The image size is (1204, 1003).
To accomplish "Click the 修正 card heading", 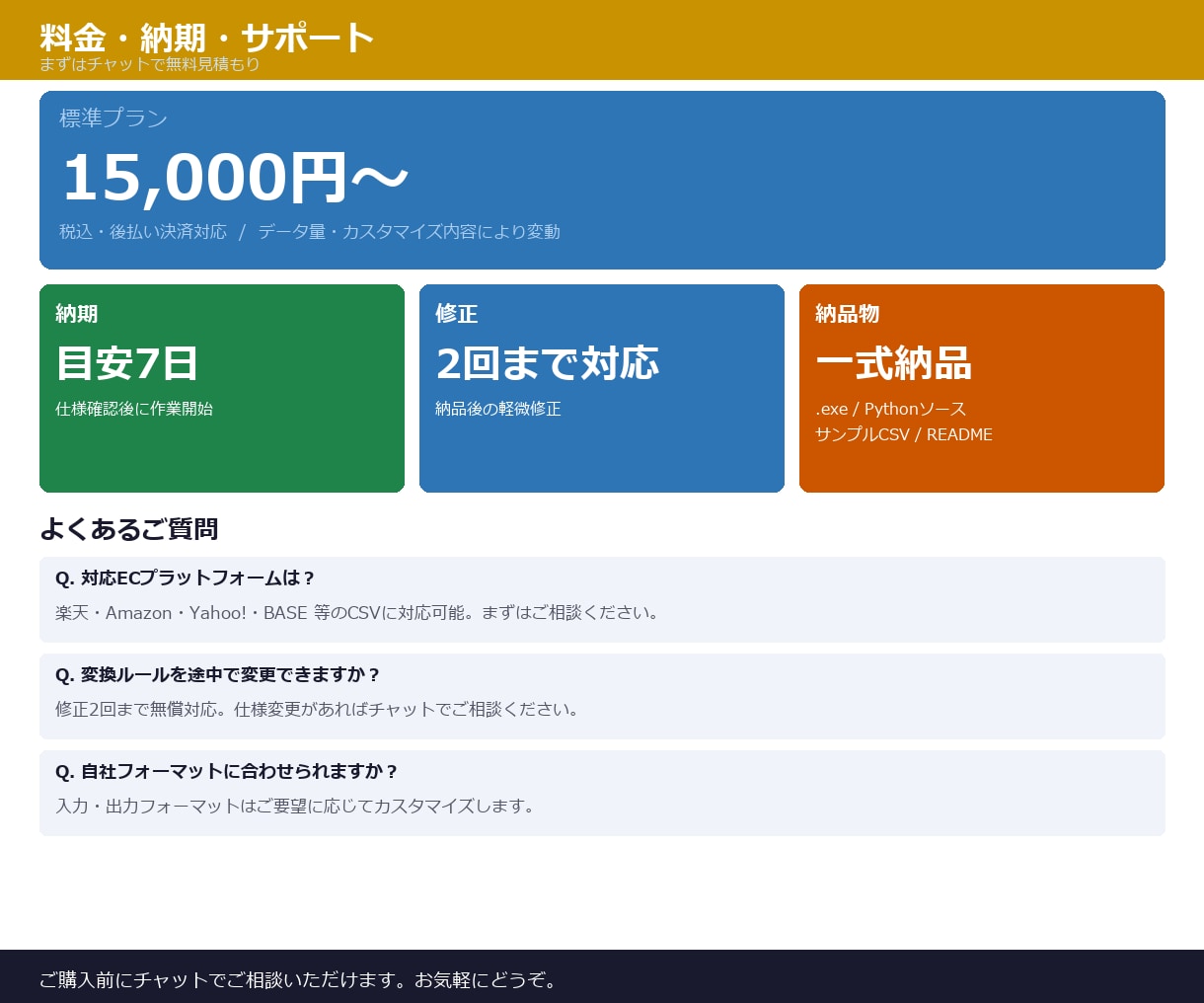I will pos(457,314).
